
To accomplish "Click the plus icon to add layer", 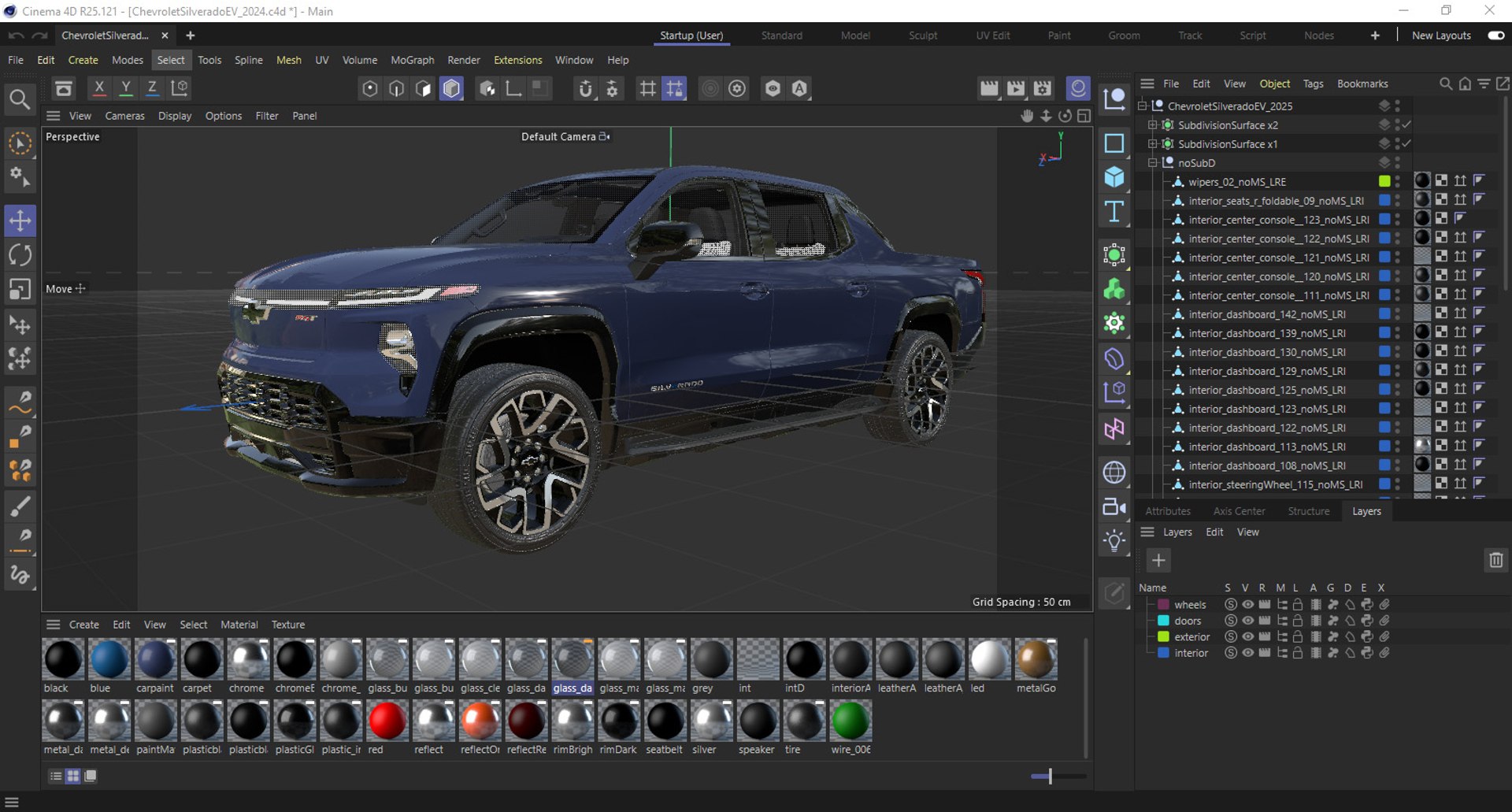I will 1158,560.
